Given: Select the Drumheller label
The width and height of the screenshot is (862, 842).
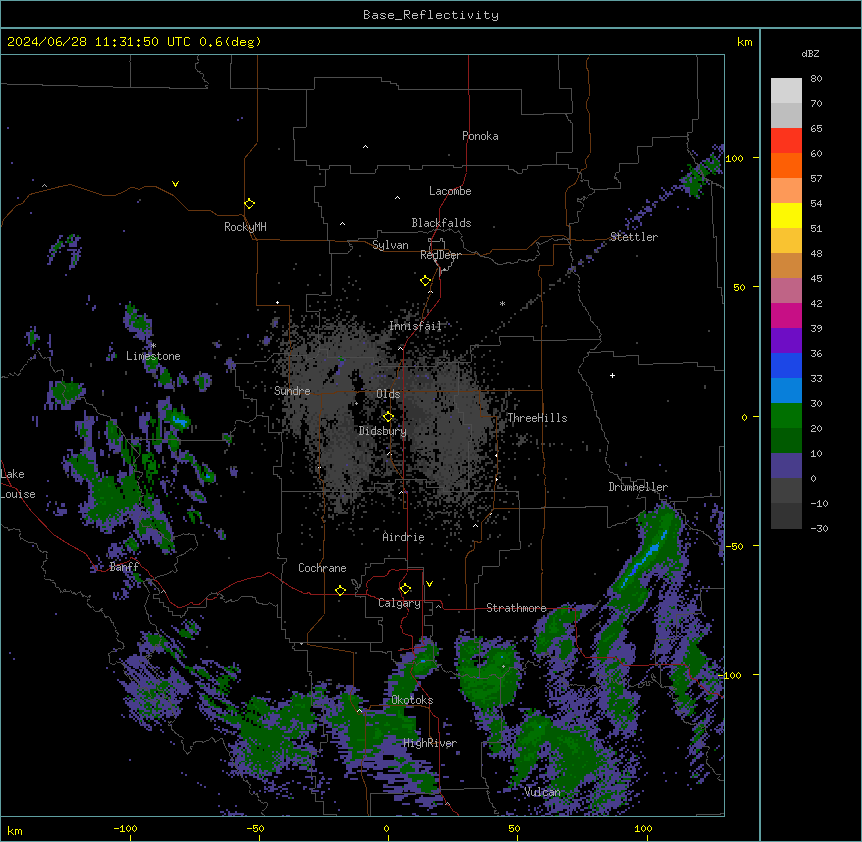Looking at the screenshot, I should click(638, 487).
